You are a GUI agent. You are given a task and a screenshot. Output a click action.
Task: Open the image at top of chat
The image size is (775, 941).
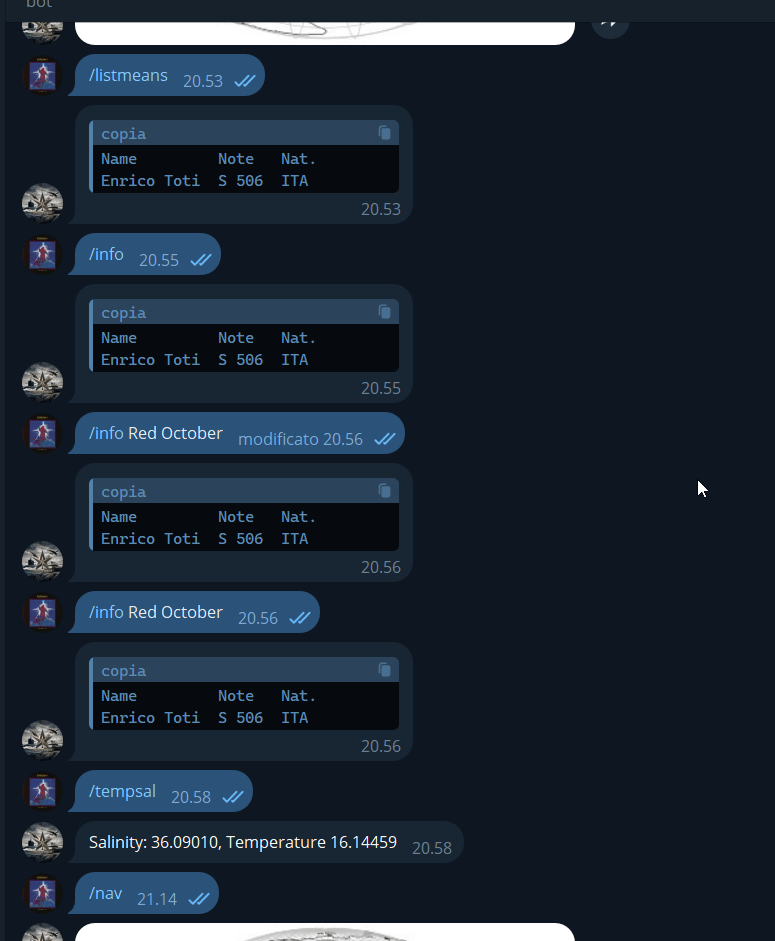(325, 33)
